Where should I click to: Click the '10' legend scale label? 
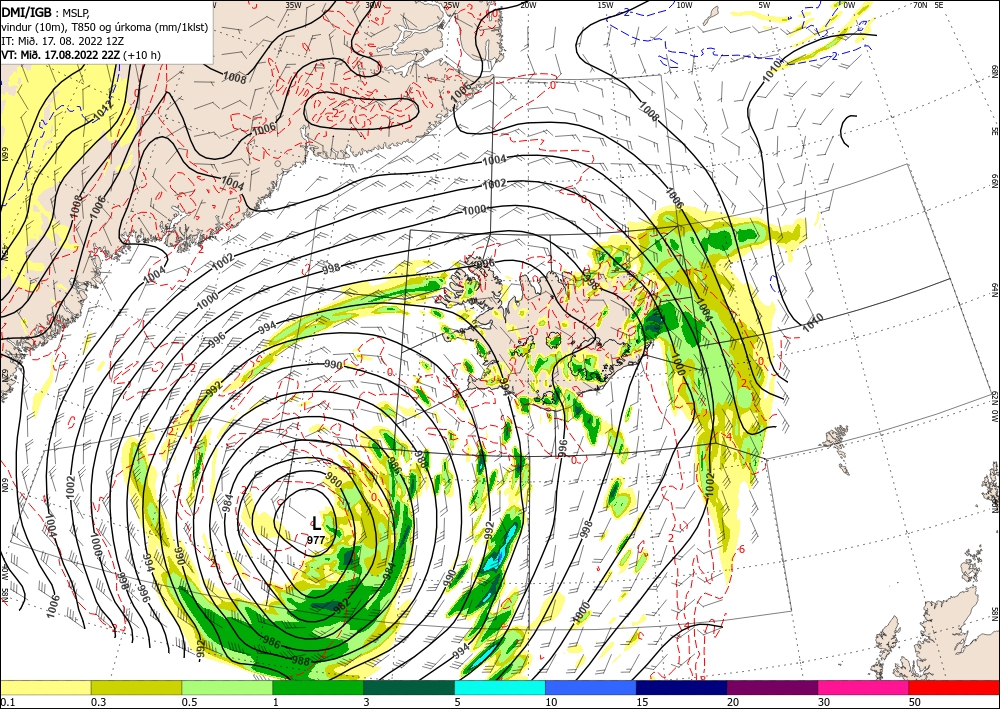551,702
